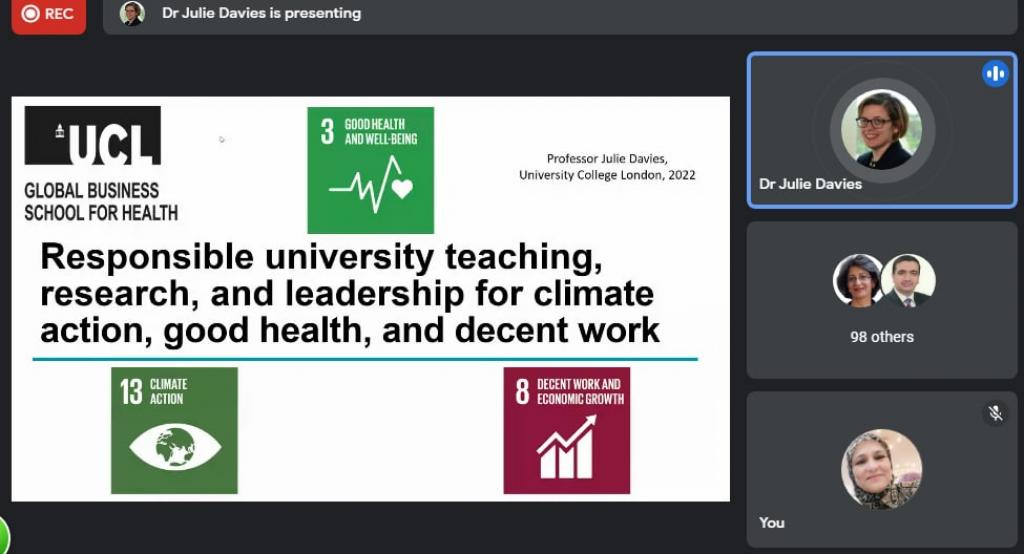1024x554 pixels.
Task: Select the 'Dr Julie Davies is presenting' banner text
Action: click(x=261, y=14)
